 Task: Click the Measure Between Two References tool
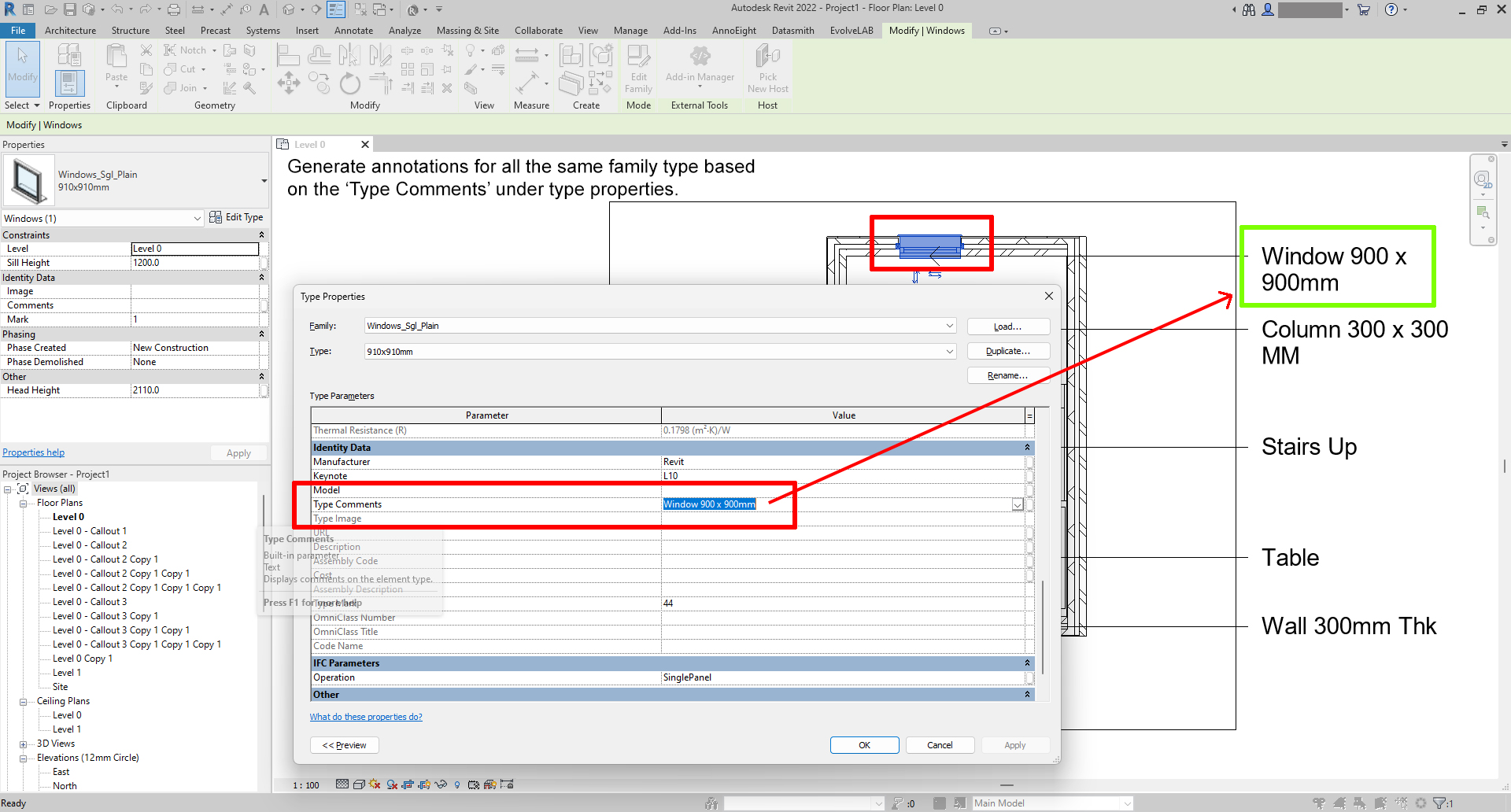pos(527,55)
